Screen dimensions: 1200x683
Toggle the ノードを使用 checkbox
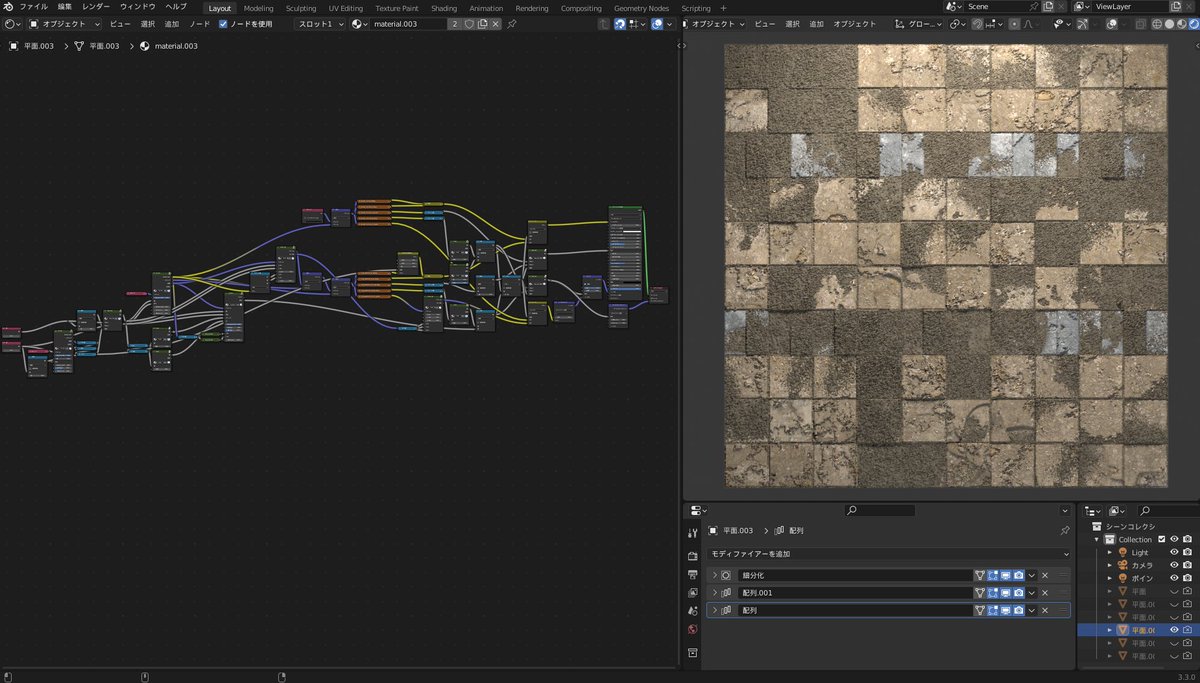(223, 23)
